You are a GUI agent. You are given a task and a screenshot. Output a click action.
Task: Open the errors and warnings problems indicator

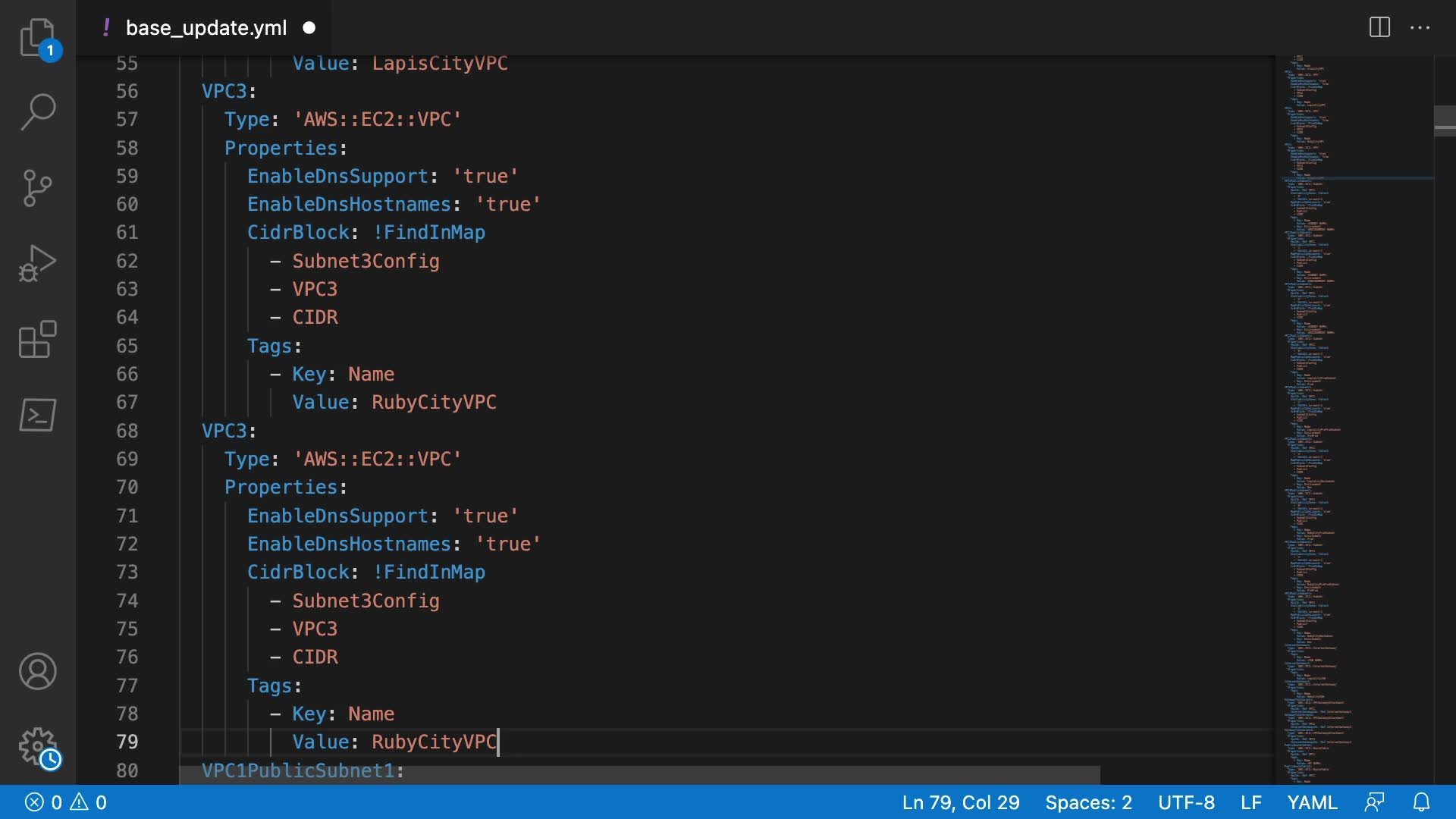[x=66, y=802]
